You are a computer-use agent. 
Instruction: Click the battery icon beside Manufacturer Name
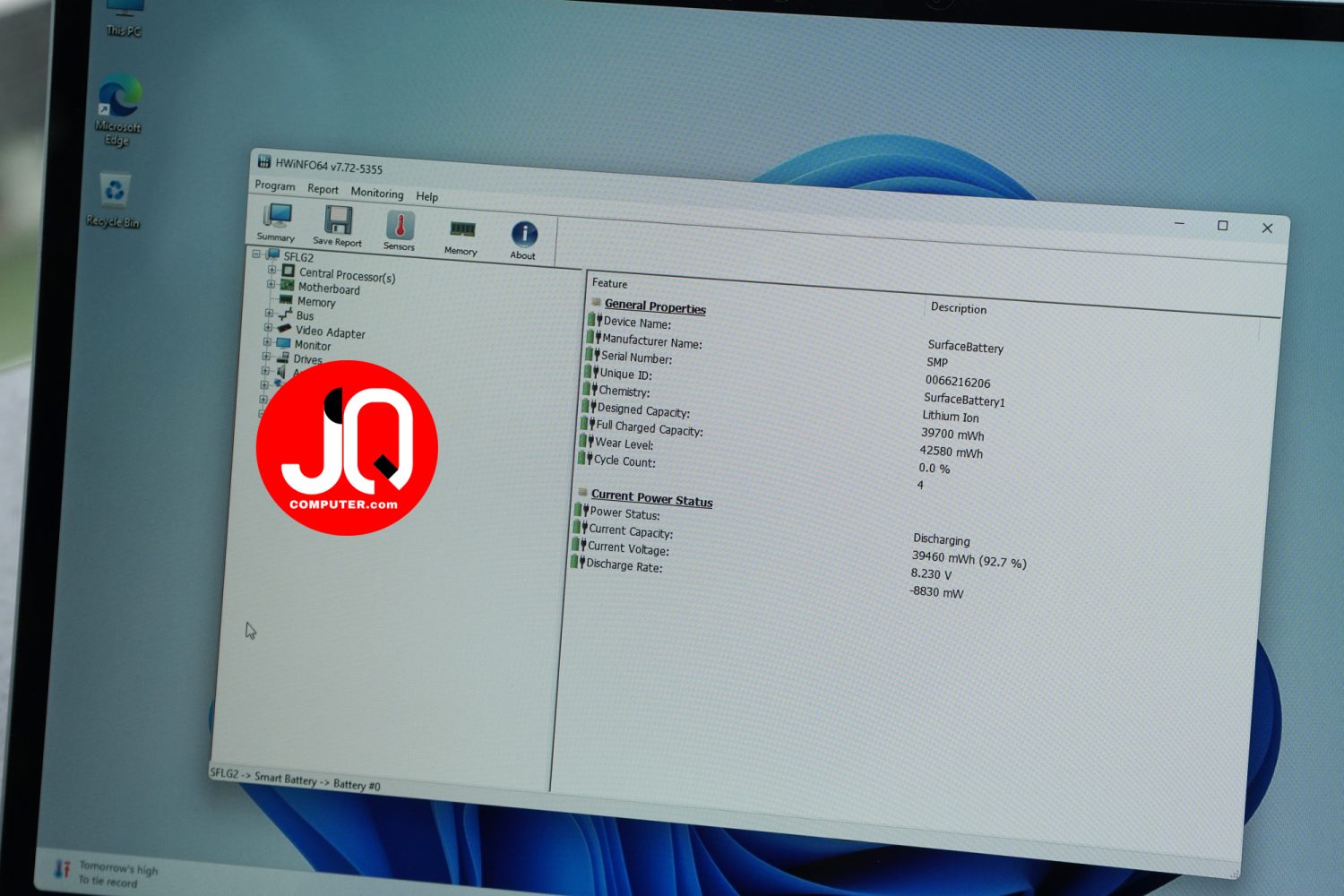coord(593,336)
